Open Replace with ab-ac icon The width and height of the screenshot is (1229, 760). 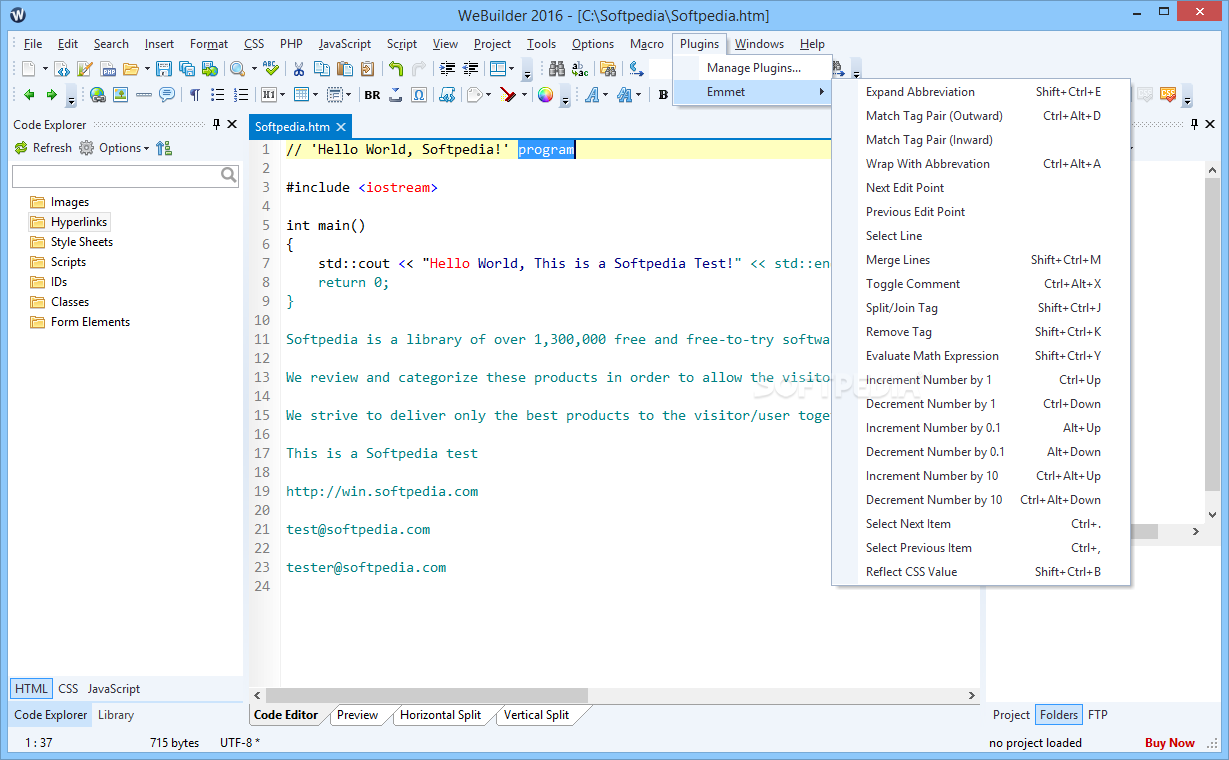coord(580,69)
